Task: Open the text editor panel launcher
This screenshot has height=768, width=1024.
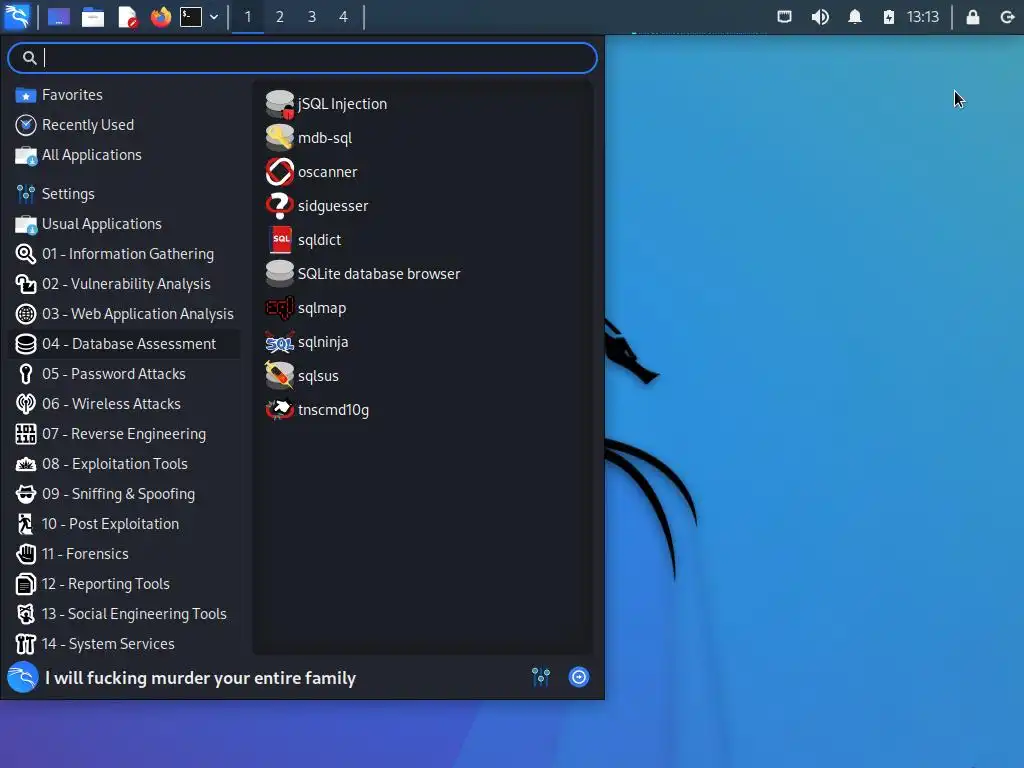Action: [x=127, y=17]
